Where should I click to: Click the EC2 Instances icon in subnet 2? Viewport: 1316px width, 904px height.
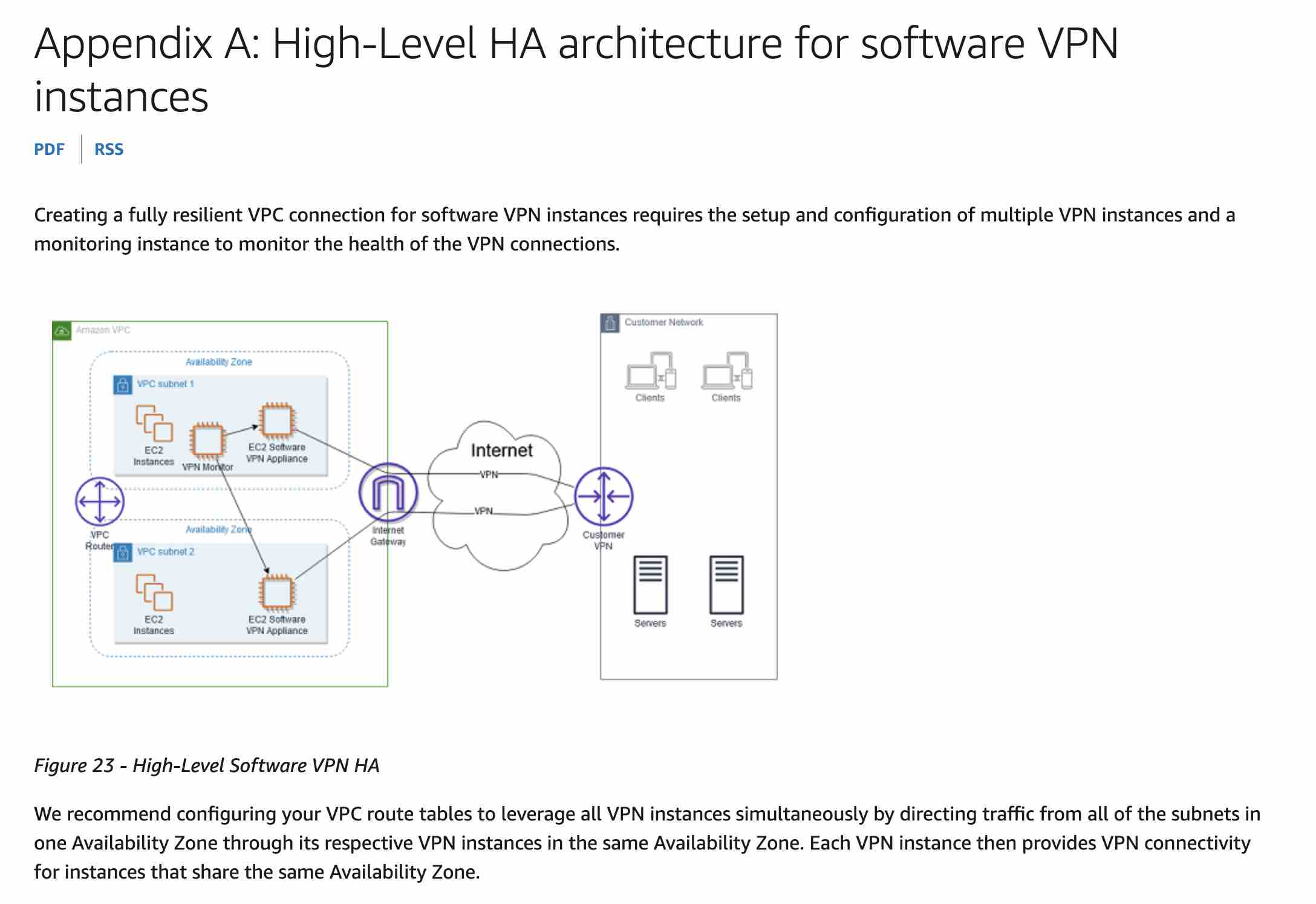[154, 592]
